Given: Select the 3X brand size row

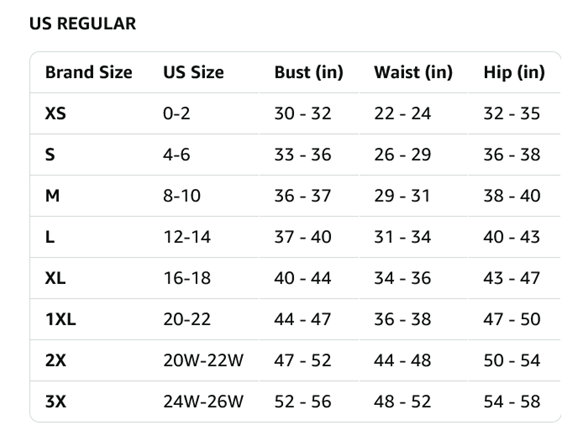Looking at the screenshot, I should (295, 402).
